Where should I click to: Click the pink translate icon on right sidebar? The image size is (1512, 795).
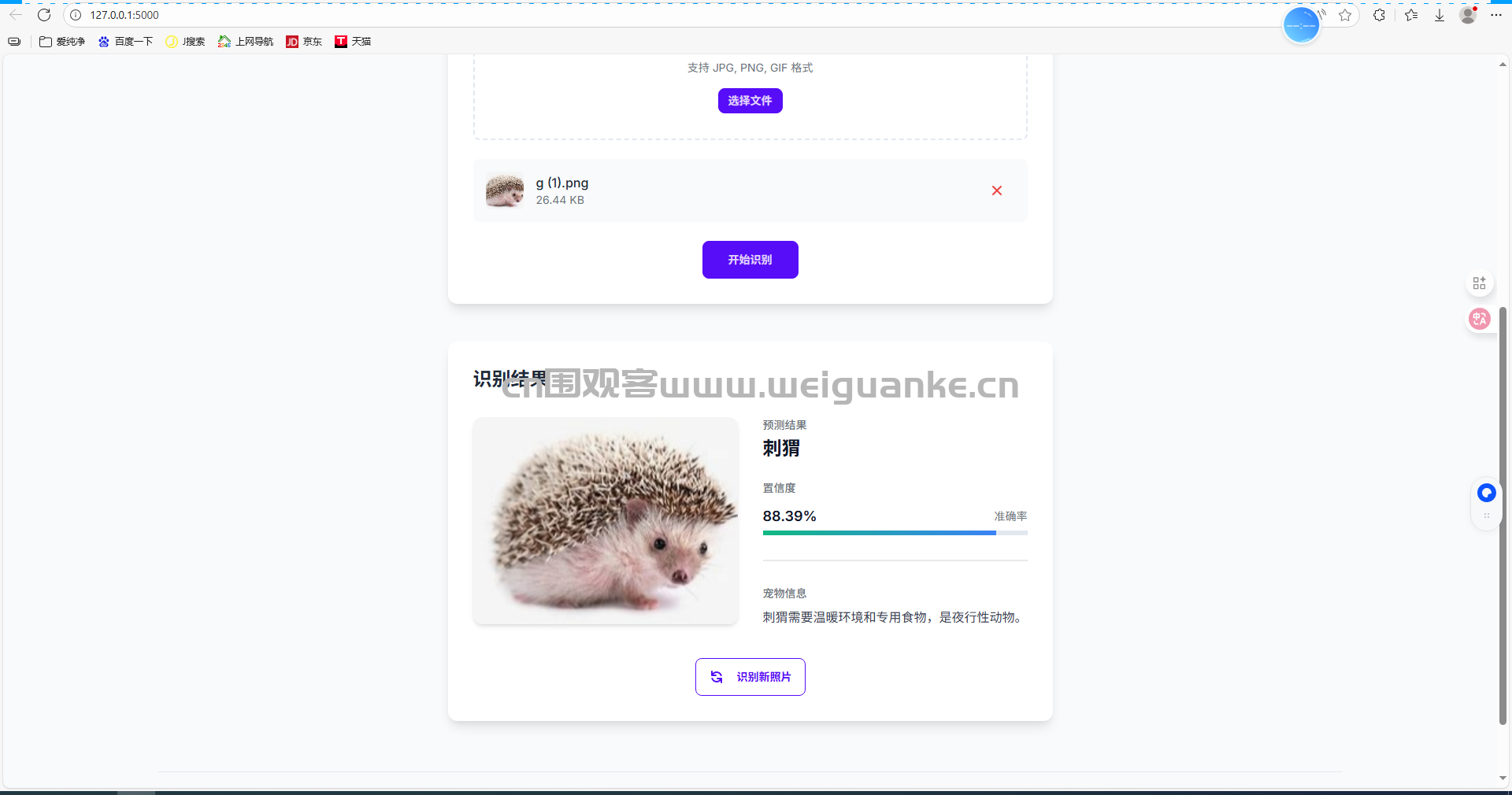(x=1480, y=319)
